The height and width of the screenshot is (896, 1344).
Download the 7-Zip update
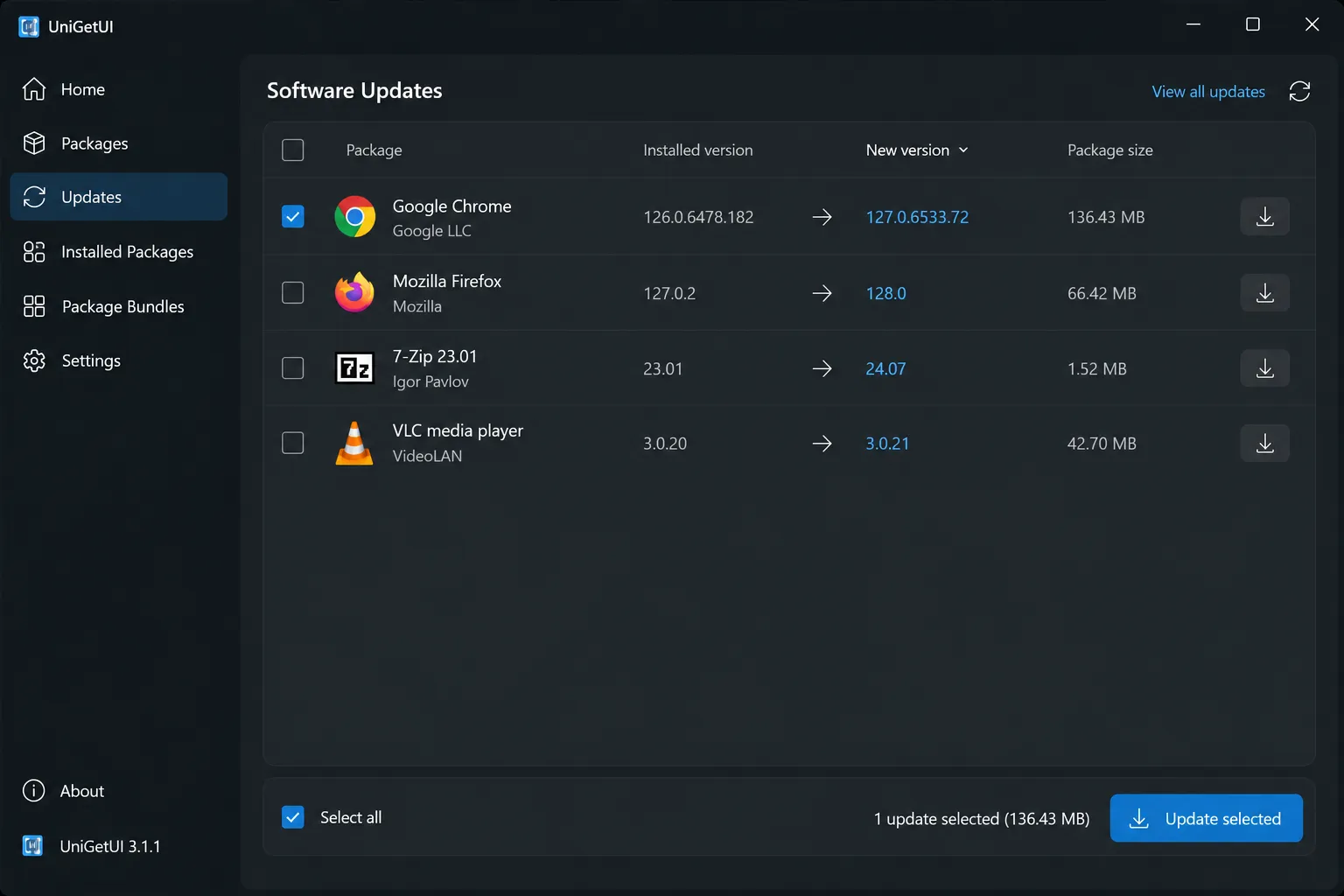[x=1265, y=368]
